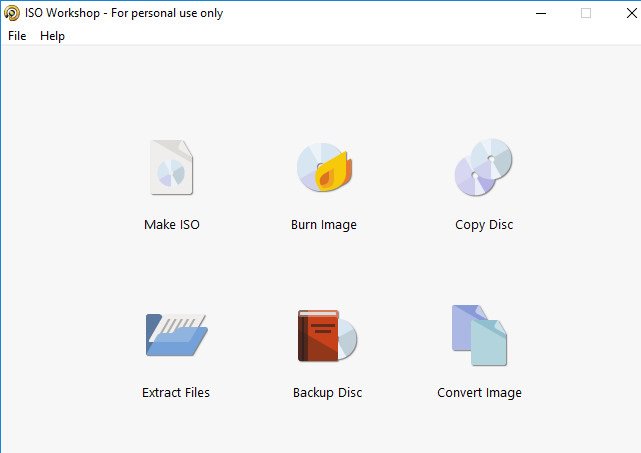Click the Burn Image flame disc icon
The width and height of the screenshot is (641, 453).
(325, 167)
